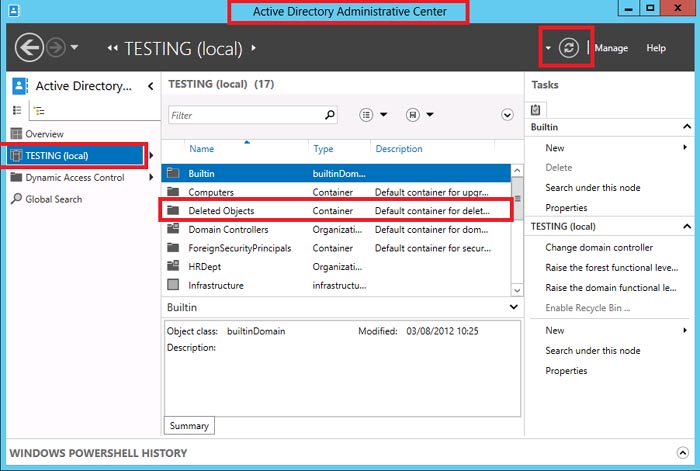Click the app icon in title bar

coord(14,10)
